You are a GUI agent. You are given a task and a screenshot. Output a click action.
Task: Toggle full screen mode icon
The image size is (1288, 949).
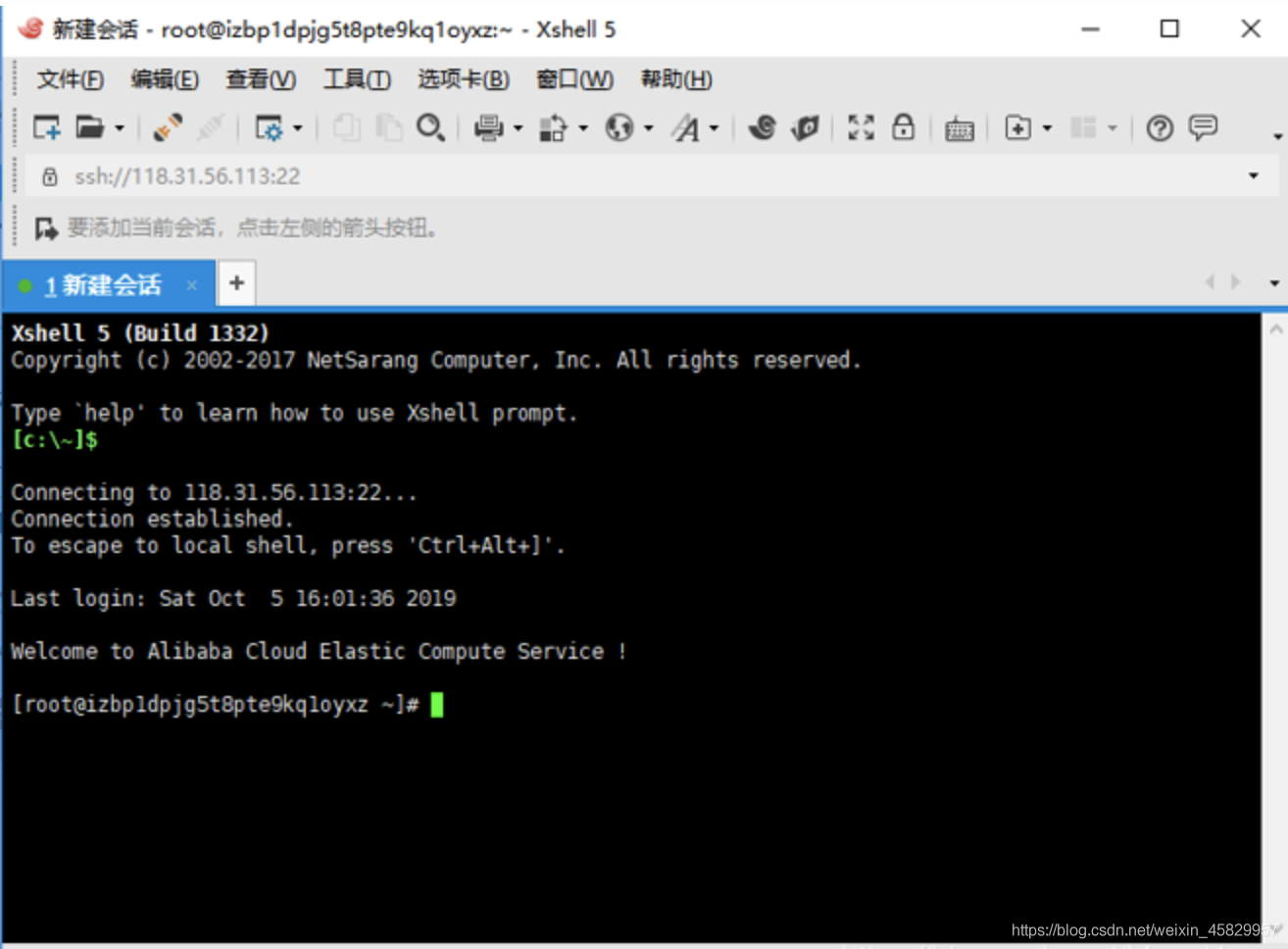[861, 127]
